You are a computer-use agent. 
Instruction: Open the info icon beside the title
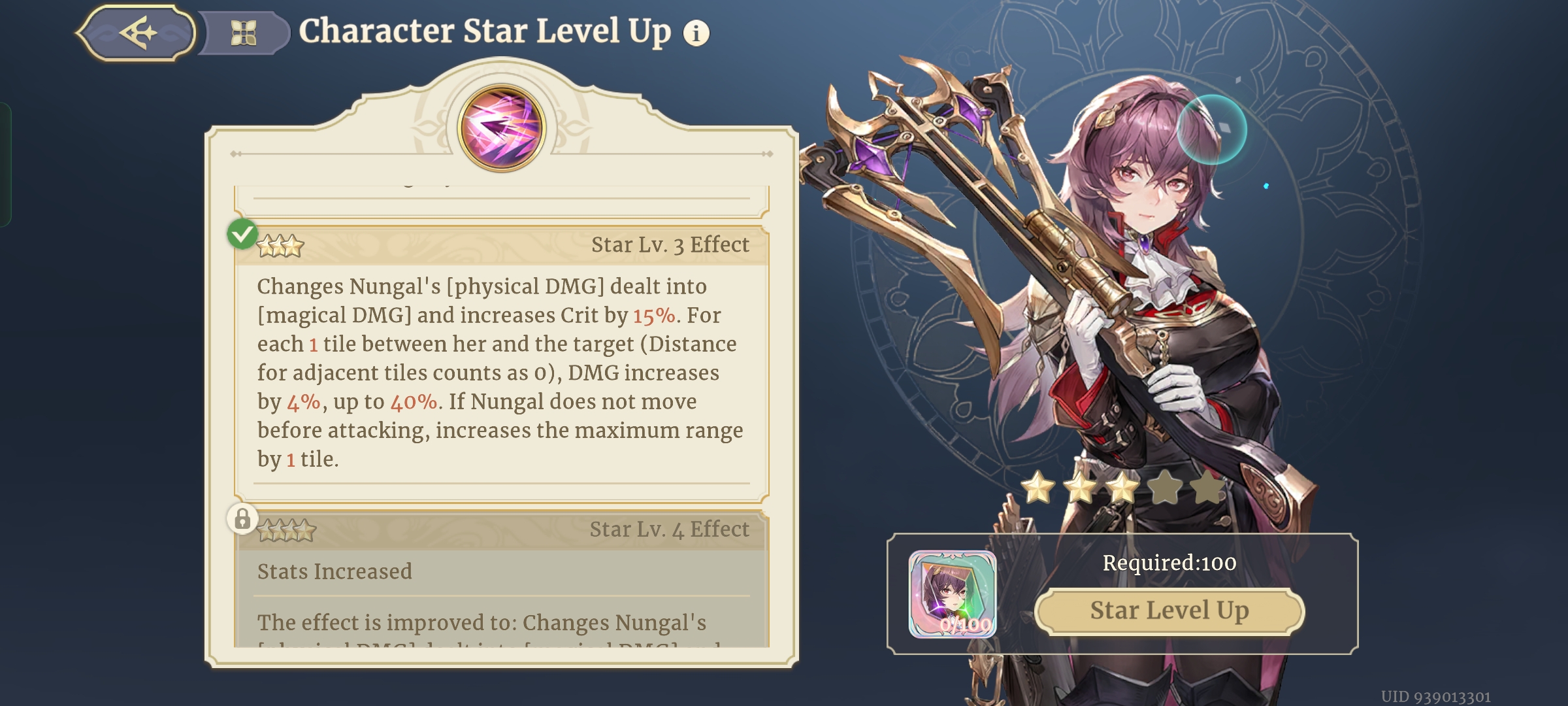coord(696,33)
